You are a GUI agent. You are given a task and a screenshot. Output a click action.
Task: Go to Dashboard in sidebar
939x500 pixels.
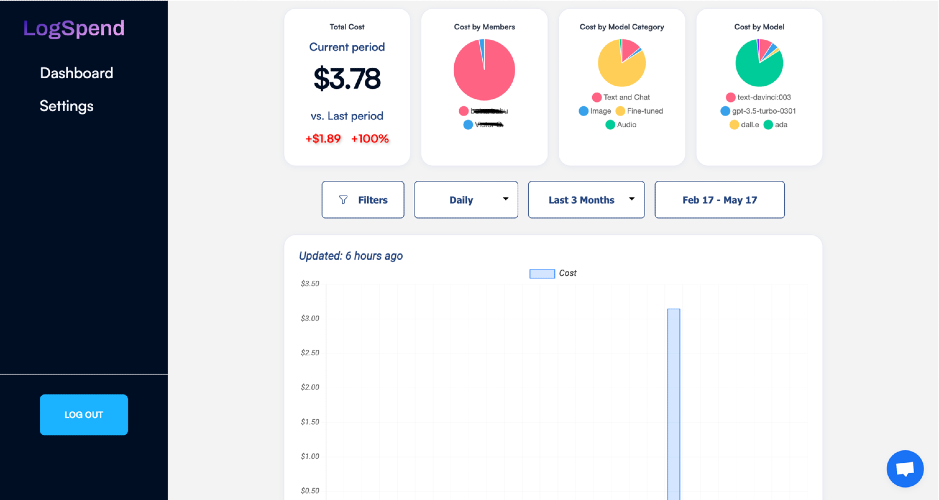click(x=76, y=73)
